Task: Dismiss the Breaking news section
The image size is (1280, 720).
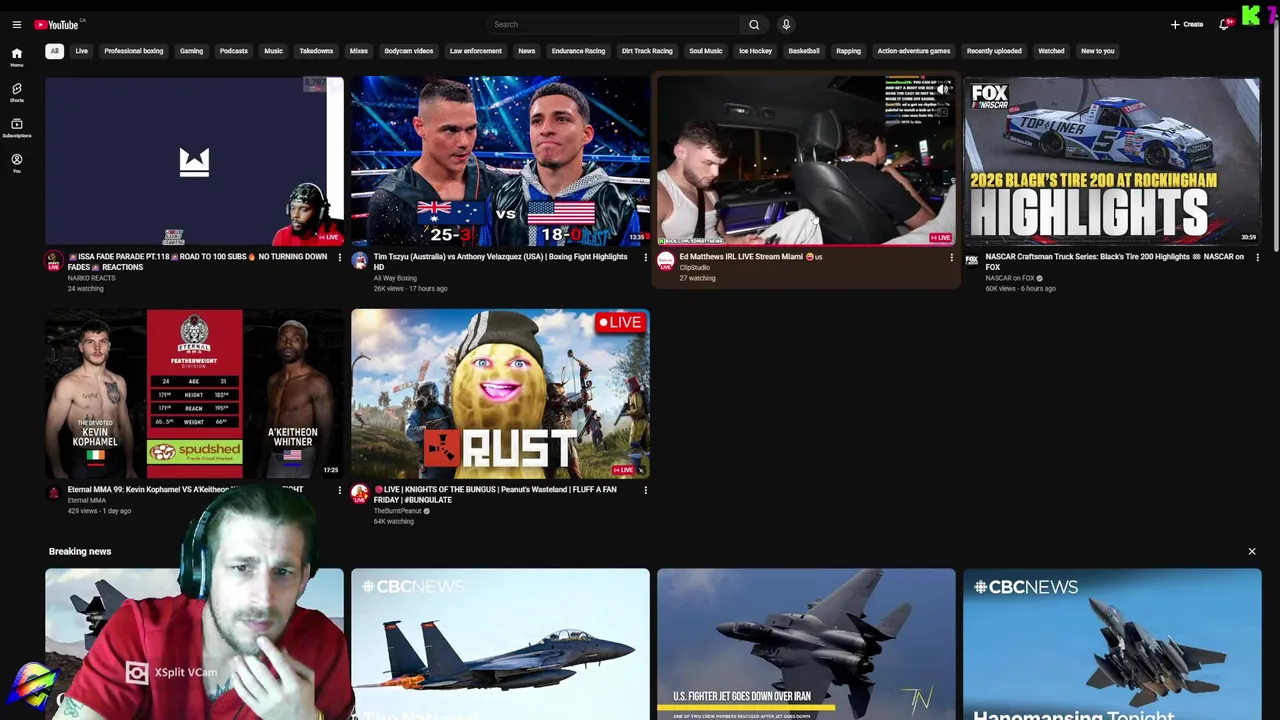Action: [1251, 551]
